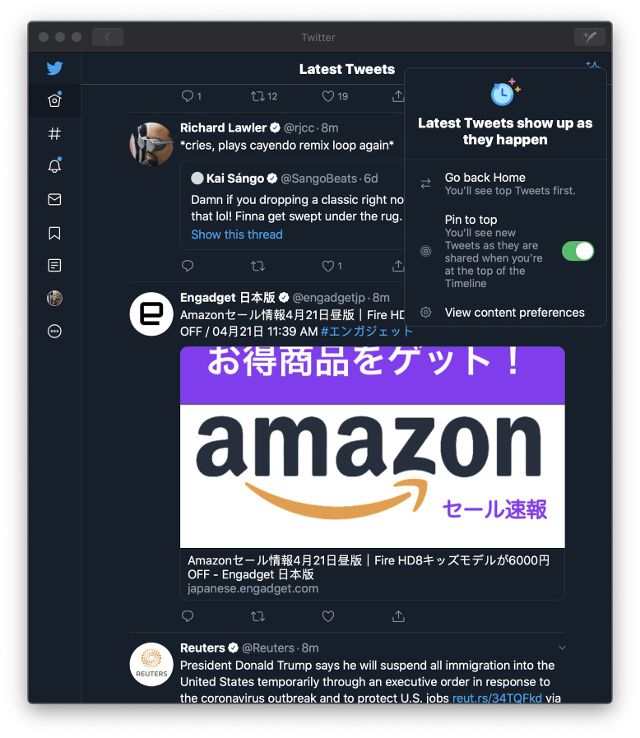The image size is (640, 738).
Task: Open the More options circle icon
Action: tap(55, 331)
